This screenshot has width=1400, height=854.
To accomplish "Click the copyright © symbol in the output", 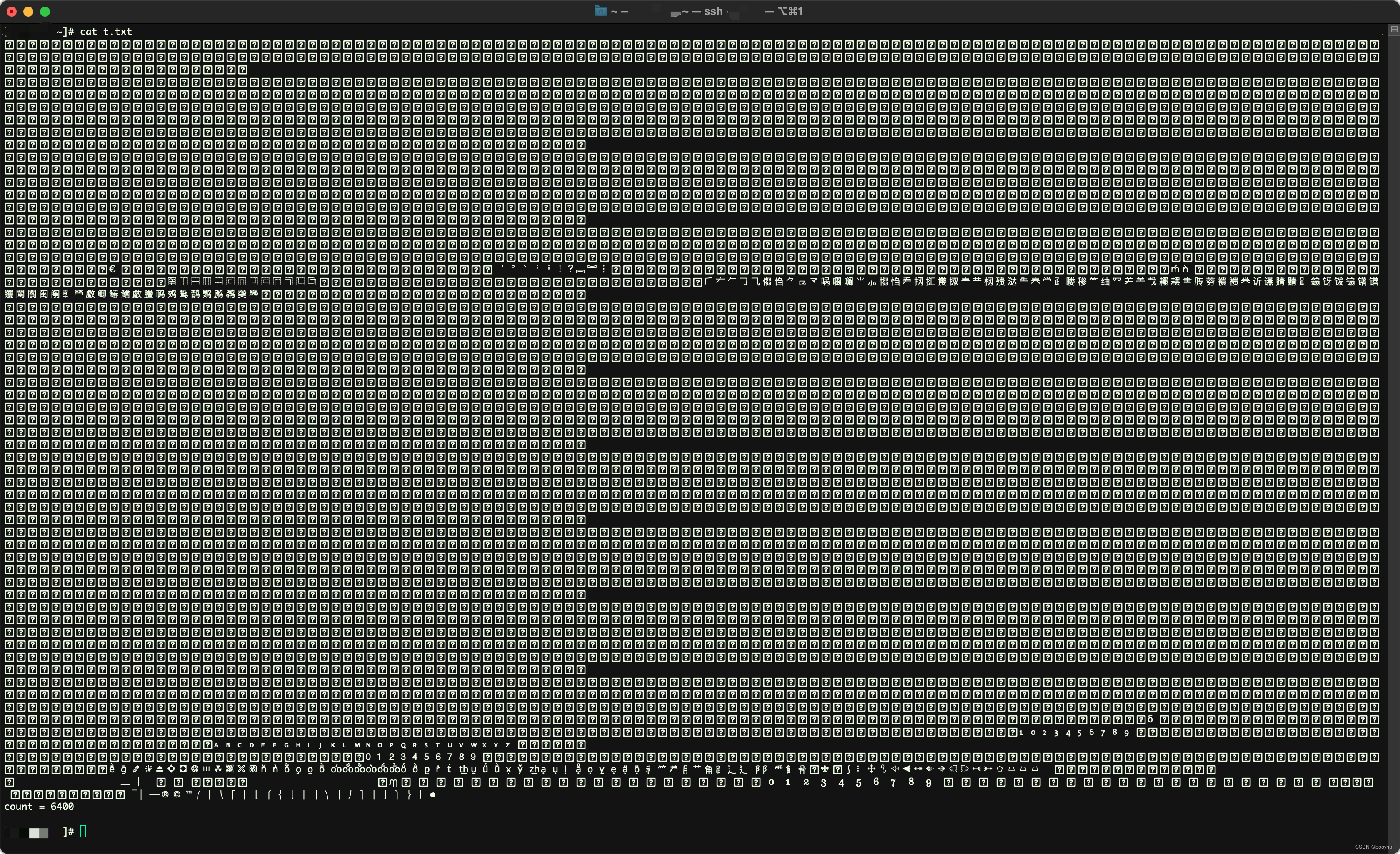I will (x=177, y=794).
